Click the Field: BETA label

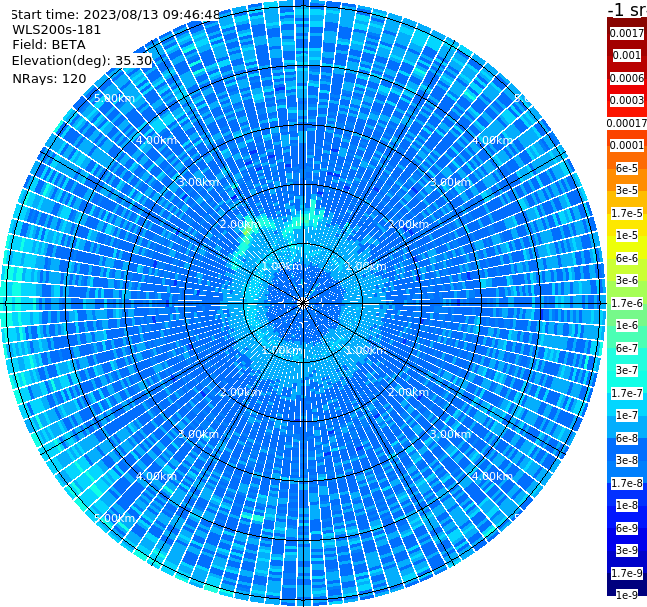(x=49, y=45)
